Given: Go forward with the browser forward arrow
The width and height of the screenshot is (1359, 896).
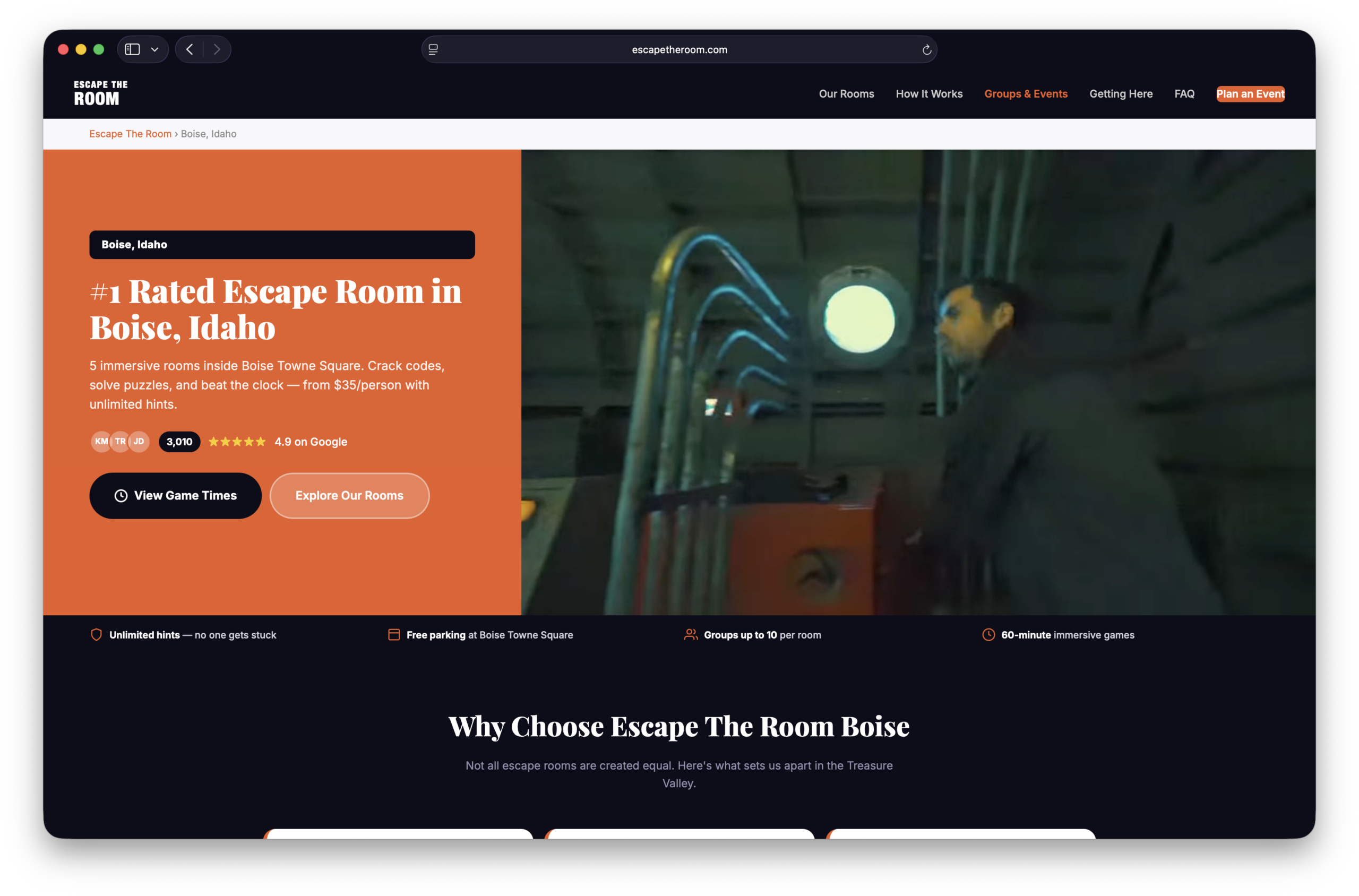Looking at the screenshot, I should pos(217,50).
